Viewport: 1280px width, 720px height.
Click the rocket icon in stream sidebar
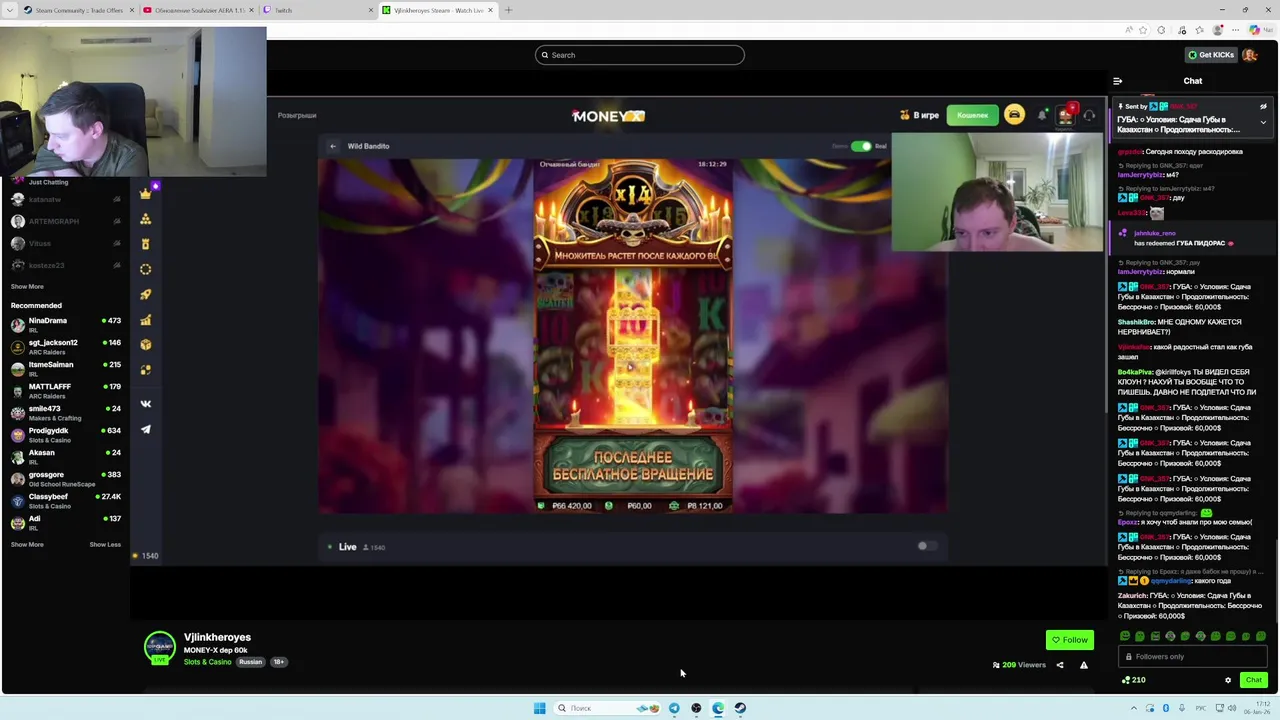pyautogui.click(x=146, y=294)
